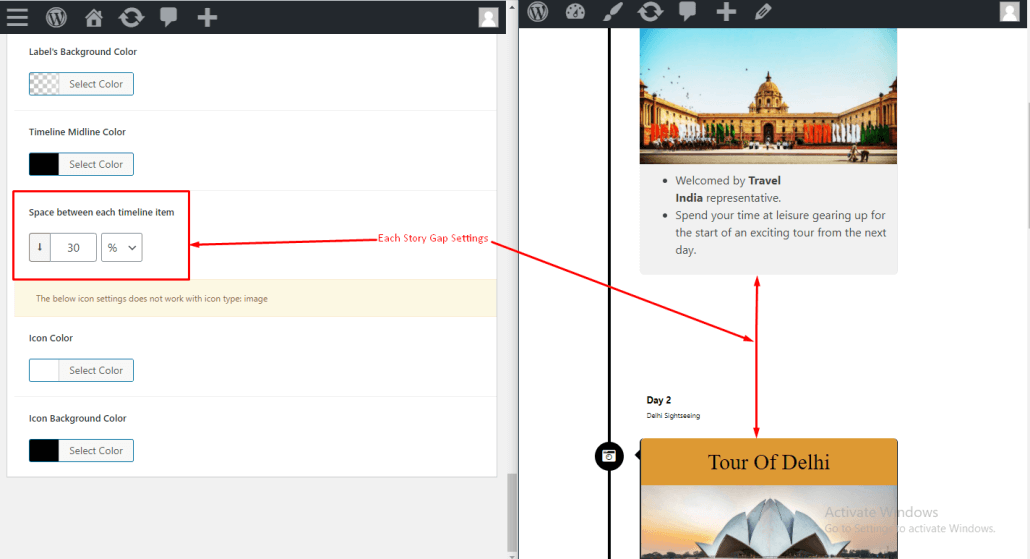
Task: Open the comments icon in left admin bar
Action: click(x=169, y=17)
